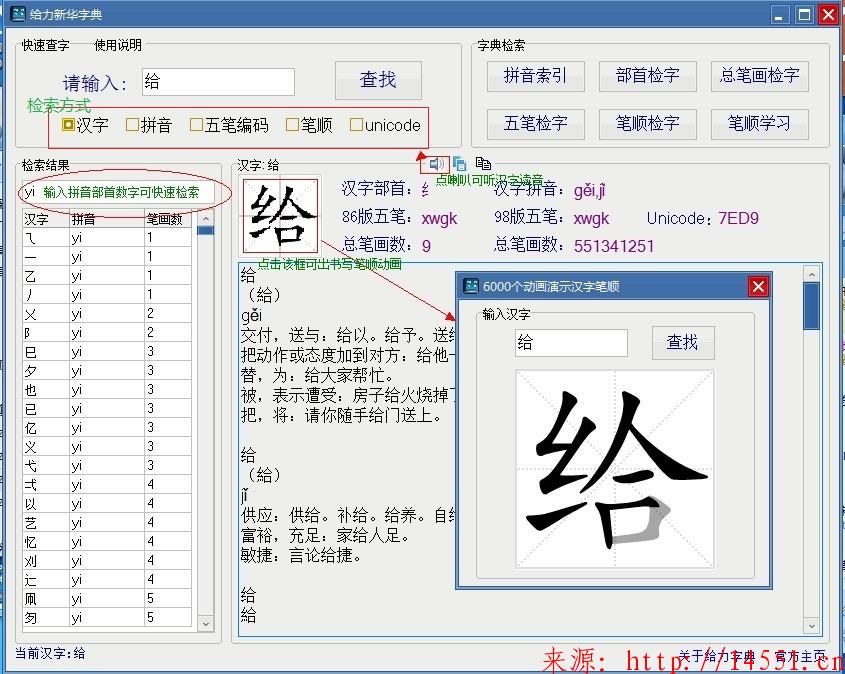Viewport: 845px width, 674px height.
Task: Maximize the 给力新华字典 main window
Action: [803, 14]
